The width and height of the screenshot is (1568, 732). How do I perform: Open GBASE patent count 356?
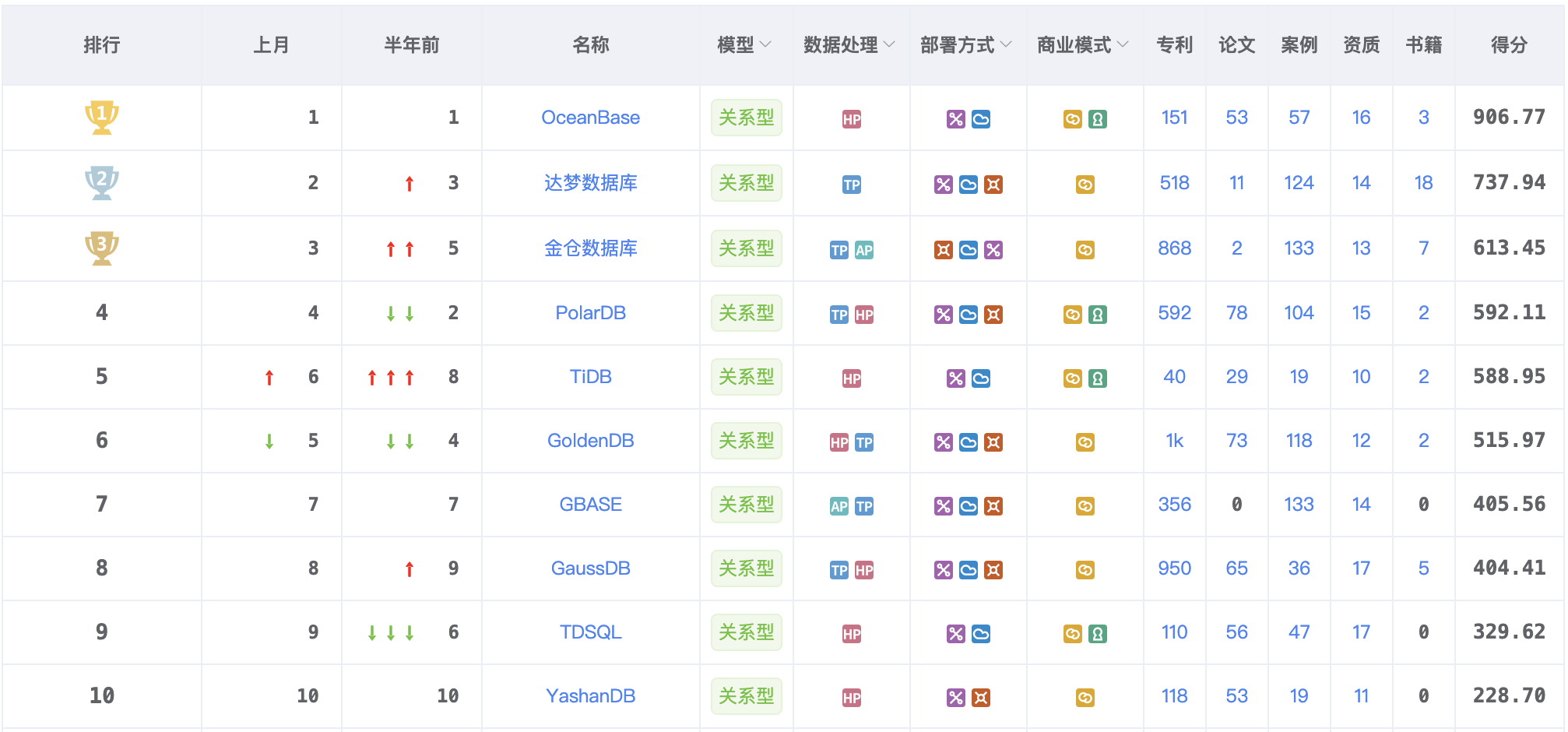pos(1175,505)
